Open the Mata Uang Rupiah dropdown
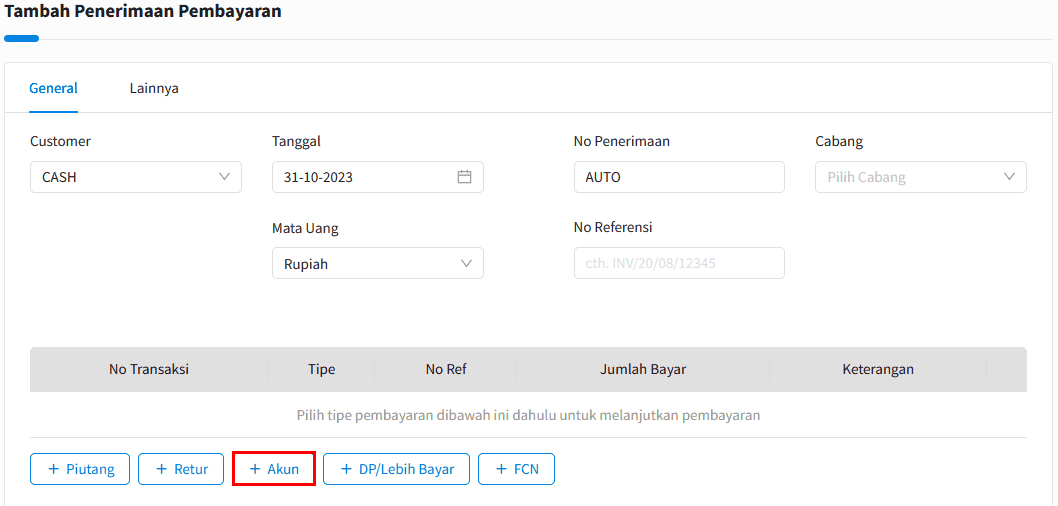The height and width of the screenshot is (506, 1058). click(378, 263)
